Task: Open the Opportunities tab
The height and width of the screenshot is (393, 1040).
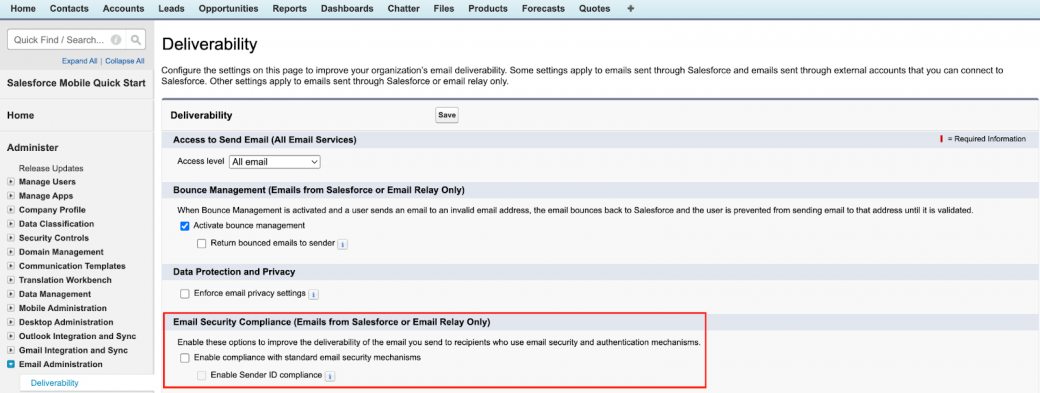Action: [229, 9]
